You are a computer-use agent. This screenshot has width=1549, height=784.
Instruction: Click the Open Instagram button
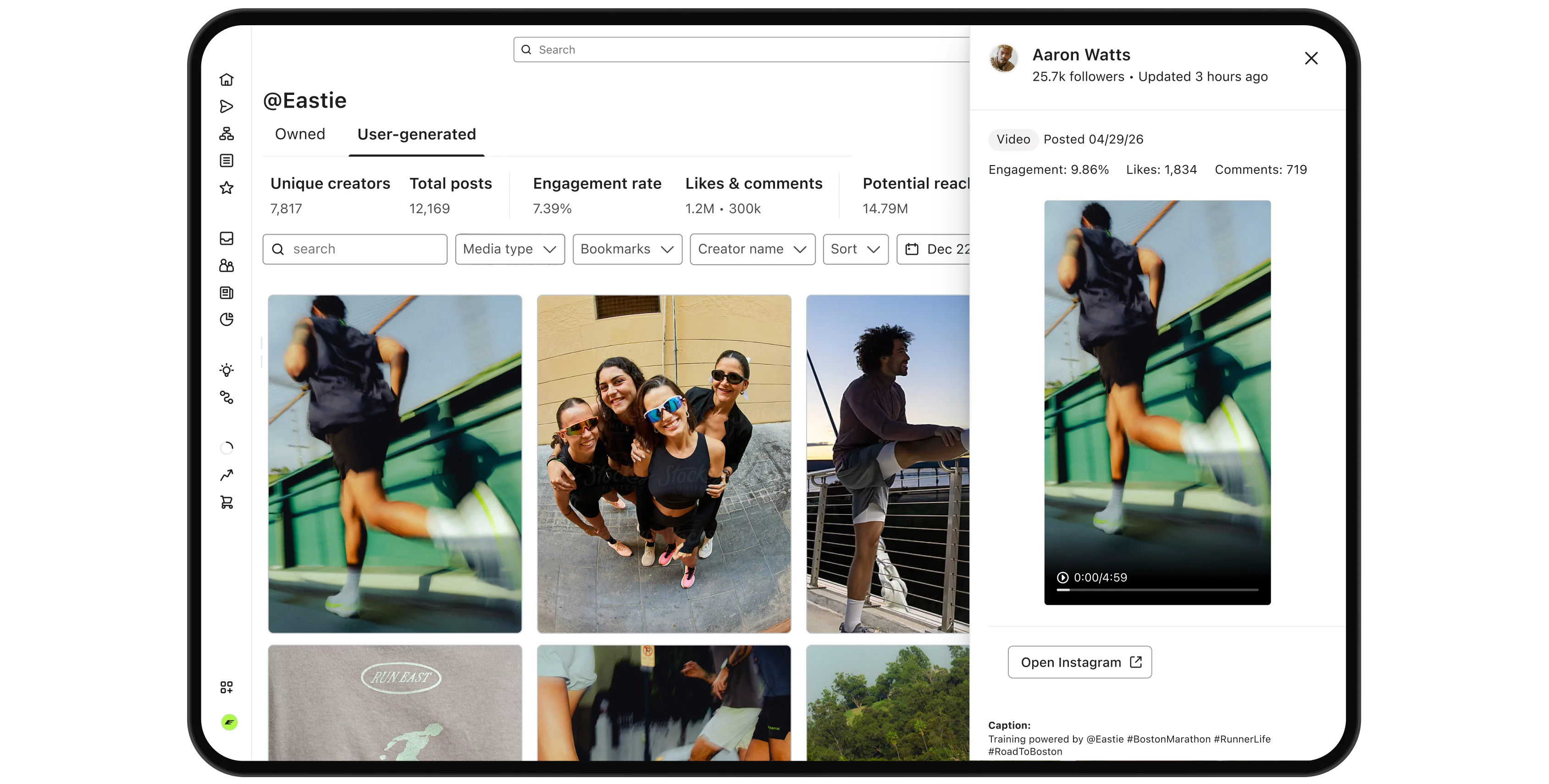[x=1079, y=662]
